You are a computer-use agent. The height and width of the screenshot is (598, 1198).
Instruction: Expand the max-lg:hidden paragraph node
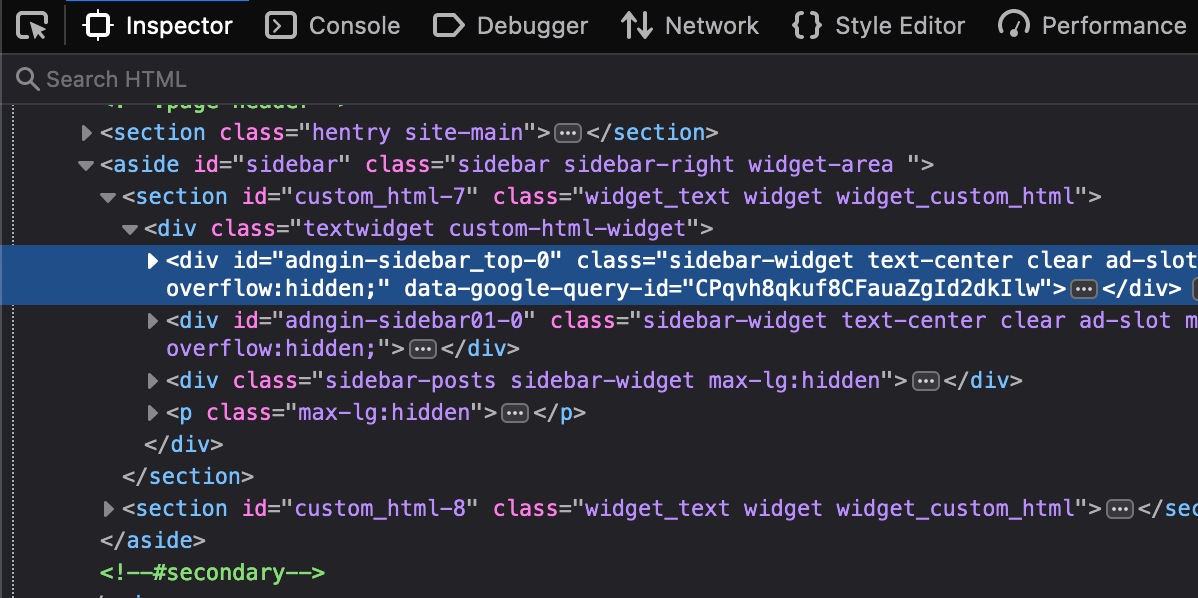coord(153,413)
